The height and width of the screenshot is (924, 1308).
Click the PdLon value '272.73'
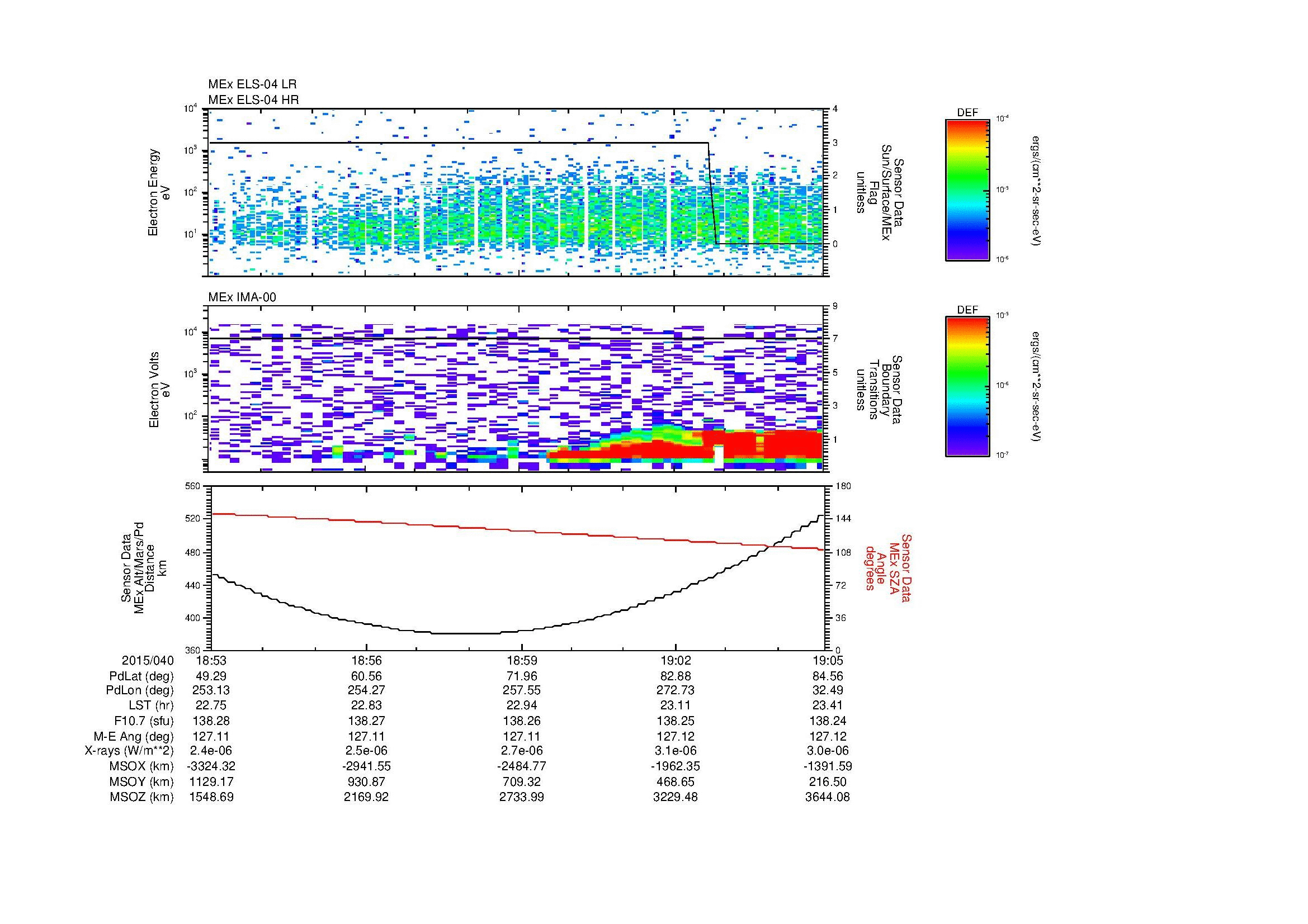pyautogui.click(x=676, y=690)
